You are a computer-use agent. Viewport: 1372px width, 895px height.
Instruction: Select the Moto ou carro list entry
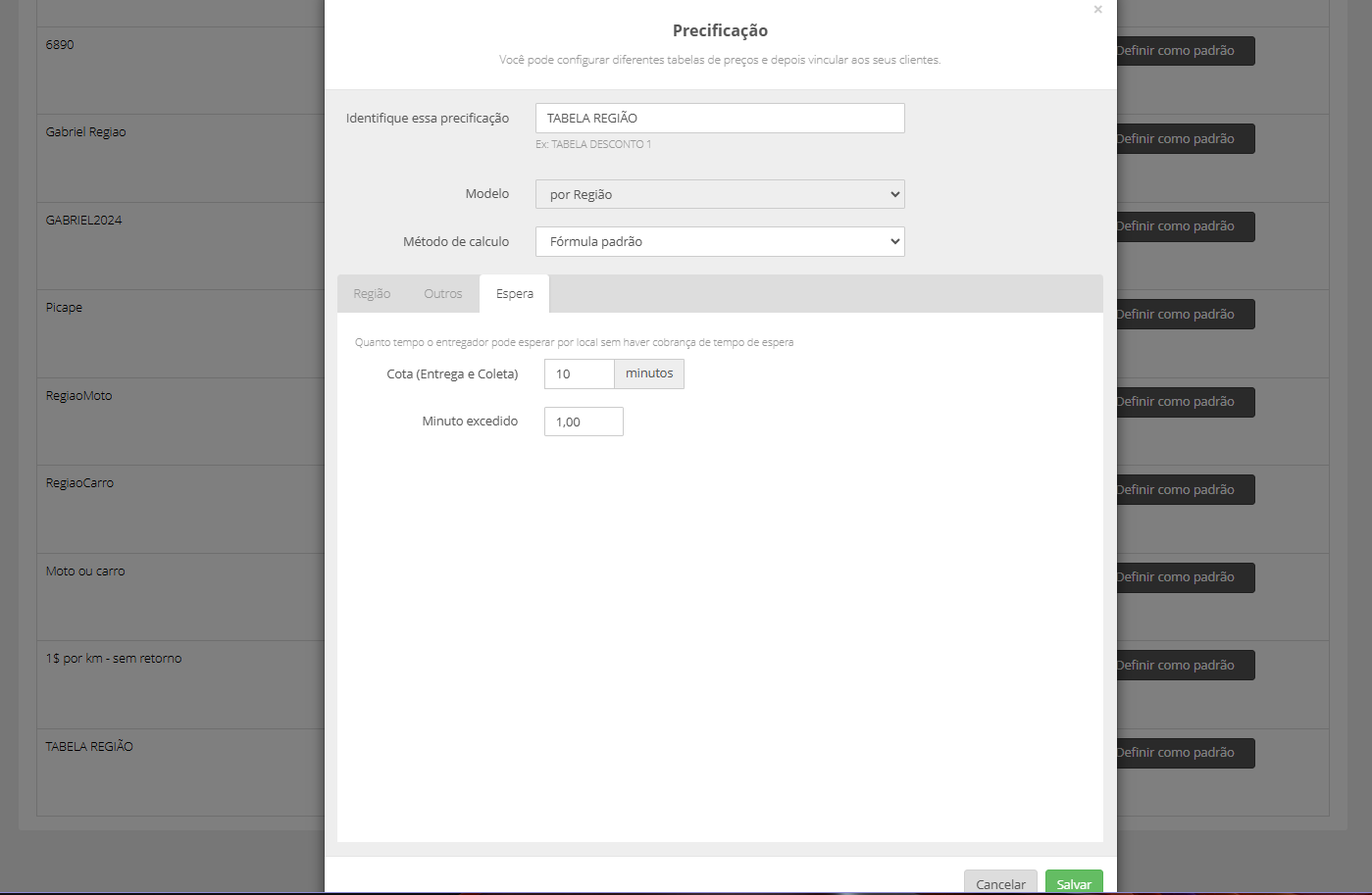(x=85, y=572)
